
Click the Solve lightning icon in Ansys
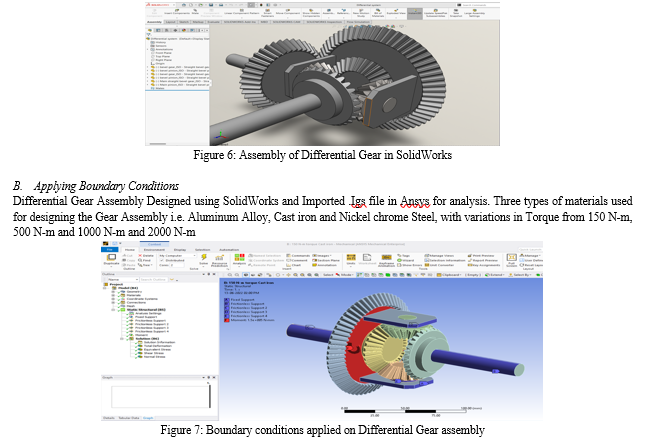204,257
